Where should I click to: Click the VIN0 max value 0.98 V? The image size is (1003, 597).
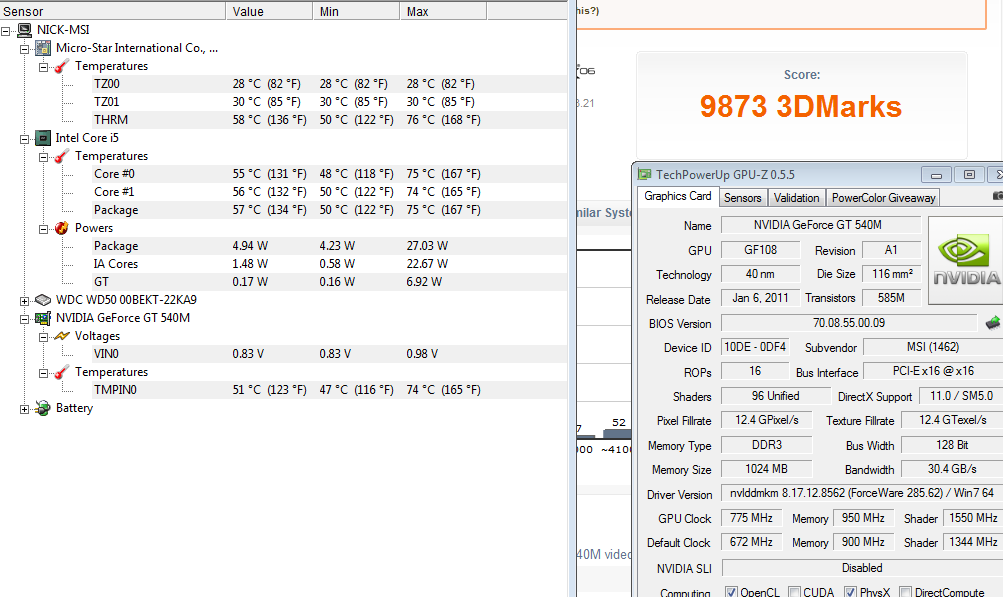(422, 354)
